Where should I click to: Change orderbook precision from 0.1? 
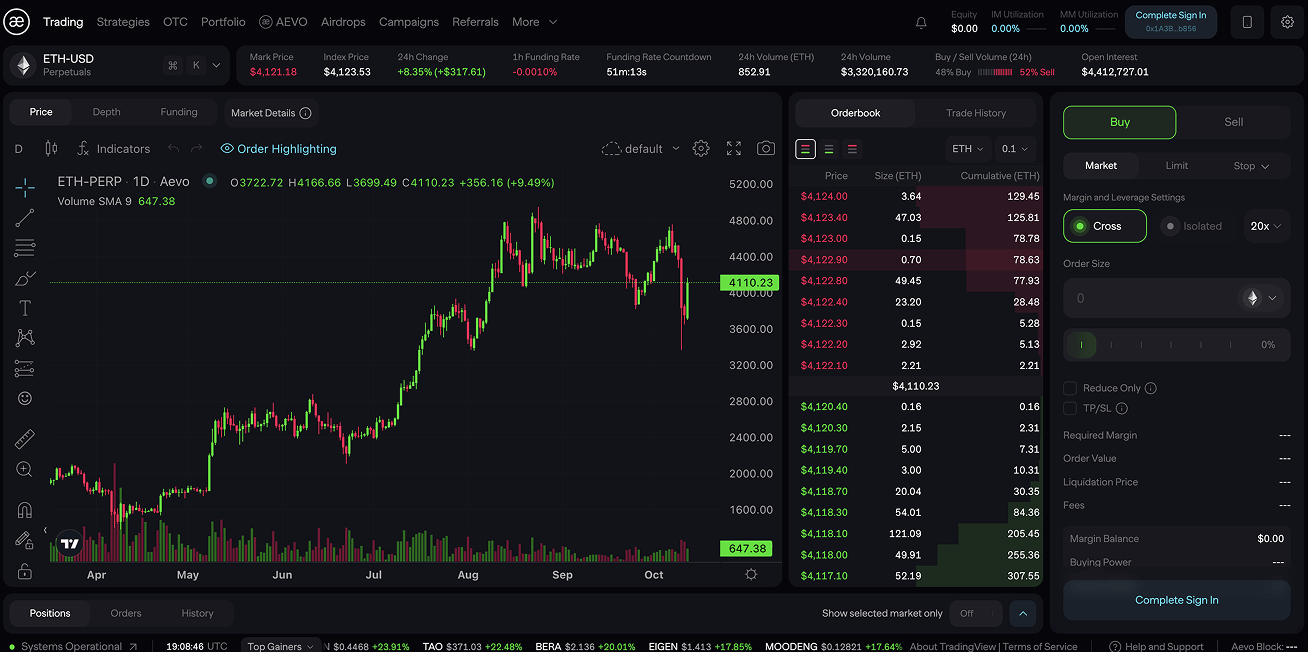[x=1014, y=148]
